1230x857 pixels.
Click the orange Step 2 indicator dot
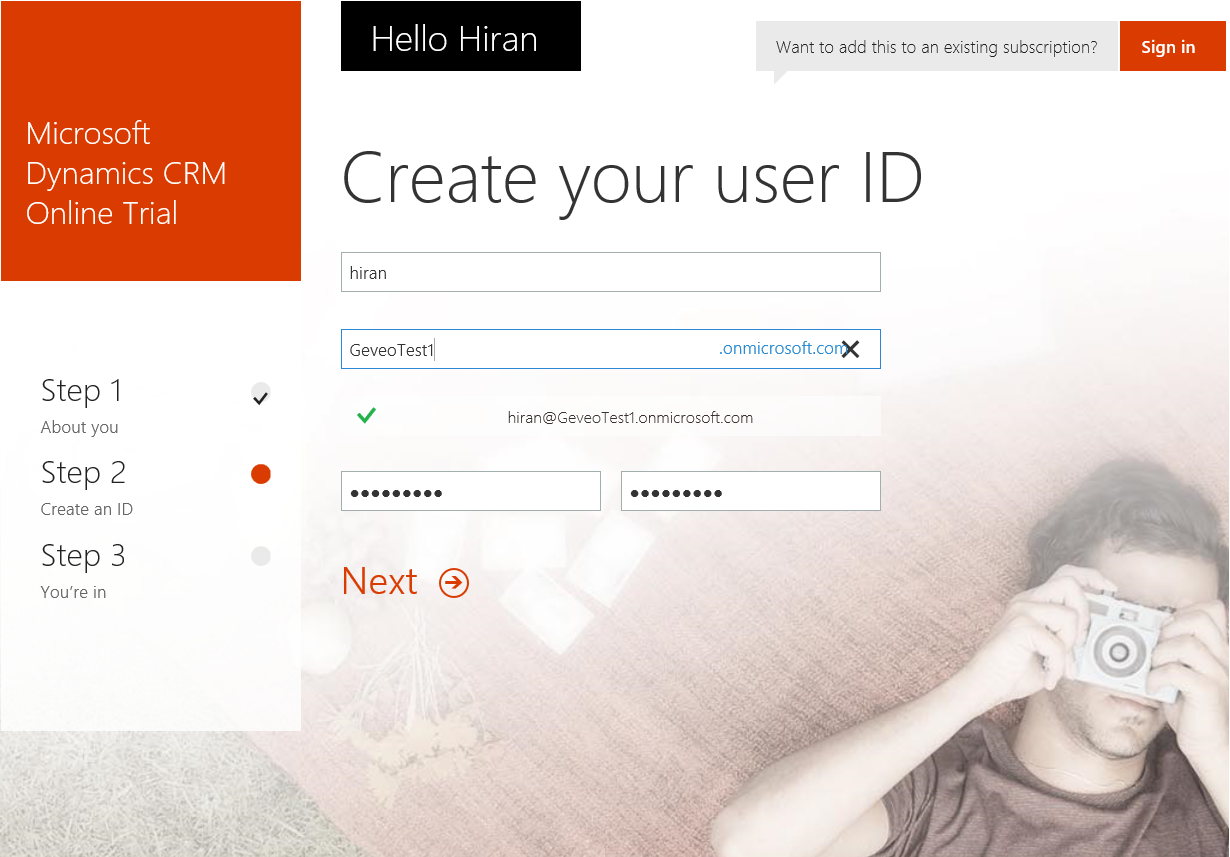point(261,474)
